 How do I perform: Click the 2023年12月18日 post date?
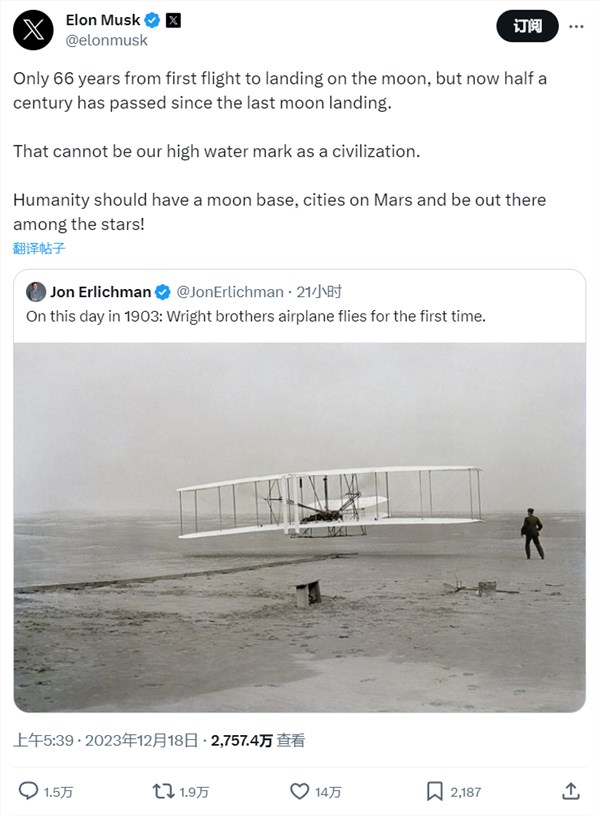point(142,740)
